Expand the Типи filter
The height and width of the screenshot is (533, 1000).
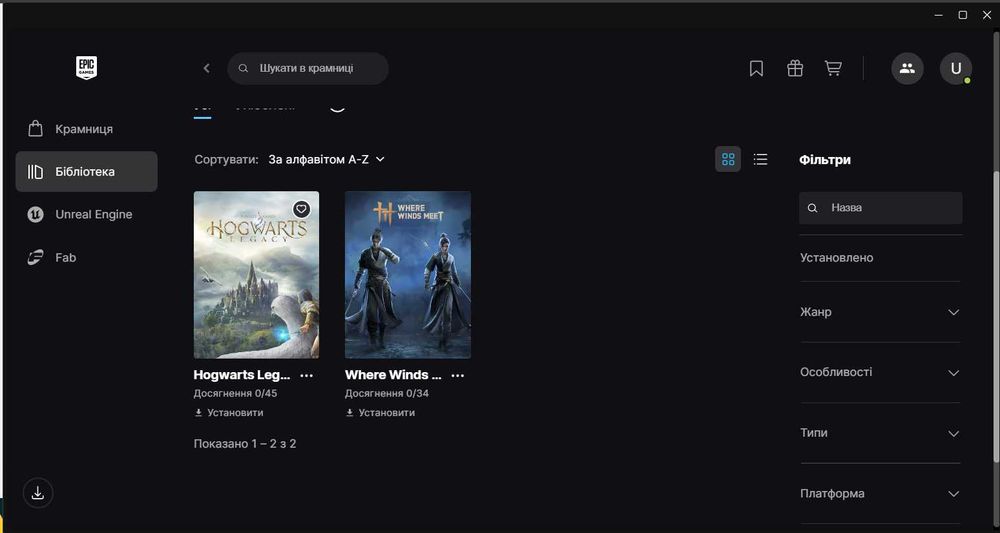click(880, 433)
